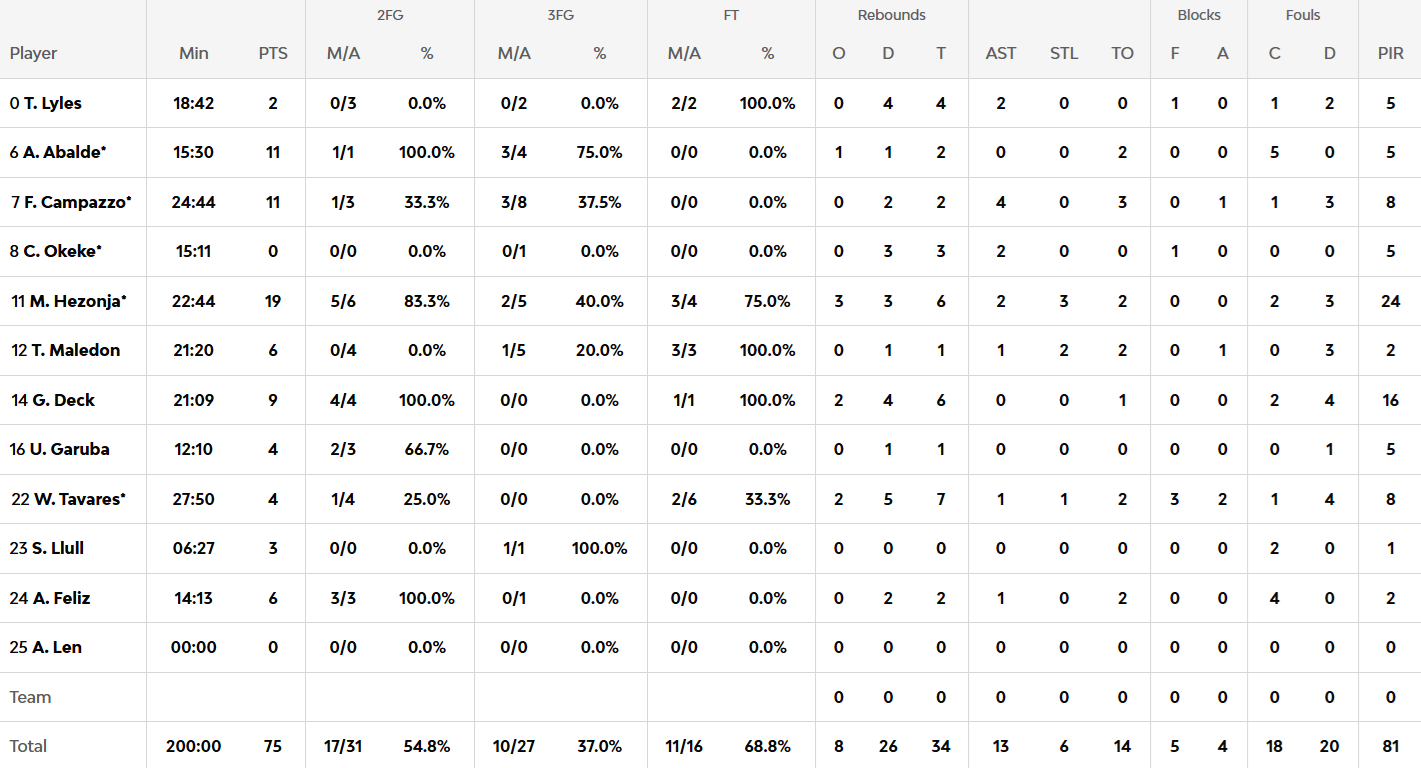Screen dimensions: 1421x768
Task: Click A. Feliz player name
Action: click(x=61, y=598)
